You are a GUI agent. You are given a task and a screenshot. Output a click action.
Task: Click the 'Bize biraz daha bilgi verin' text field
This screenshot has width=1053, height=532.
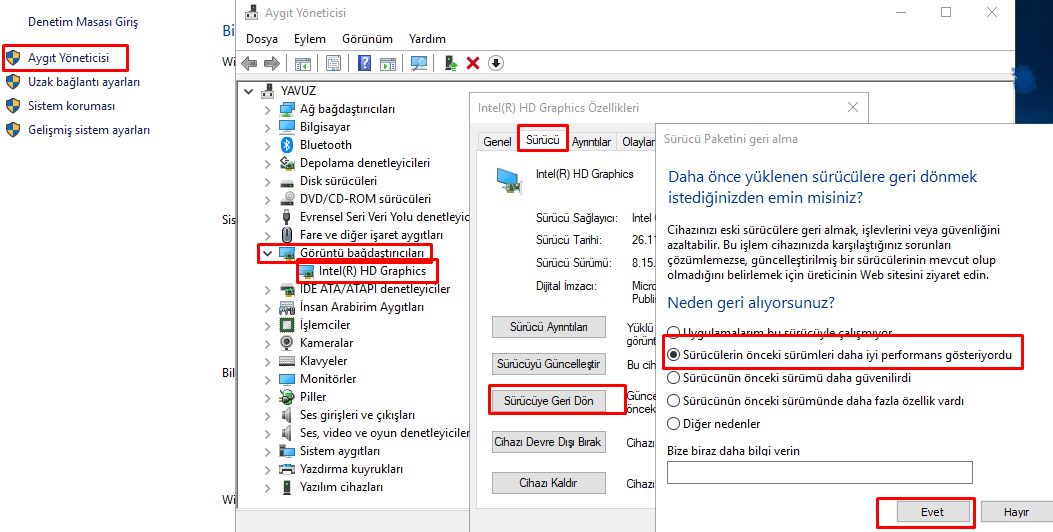coord(819,472)
